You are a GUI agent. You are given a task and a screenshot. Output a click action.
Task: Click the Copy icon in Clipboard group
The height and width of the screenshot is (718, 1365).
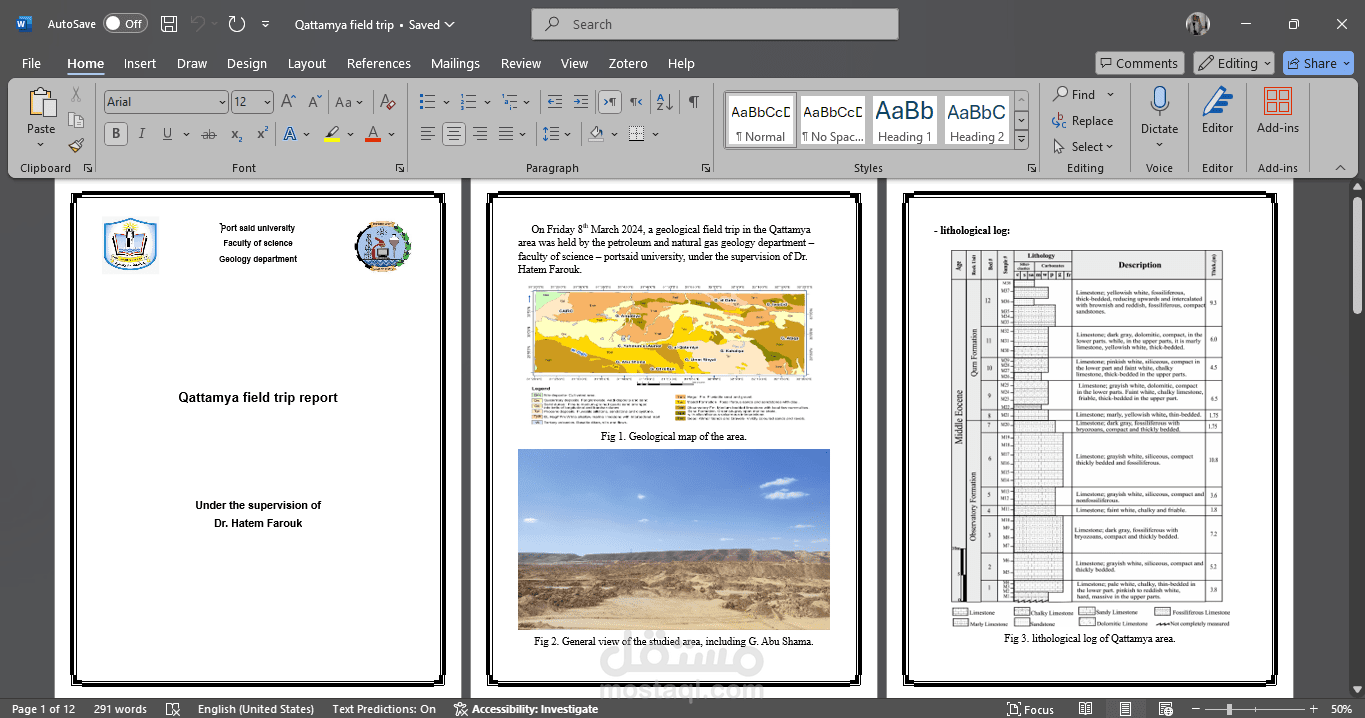(76, 120)
